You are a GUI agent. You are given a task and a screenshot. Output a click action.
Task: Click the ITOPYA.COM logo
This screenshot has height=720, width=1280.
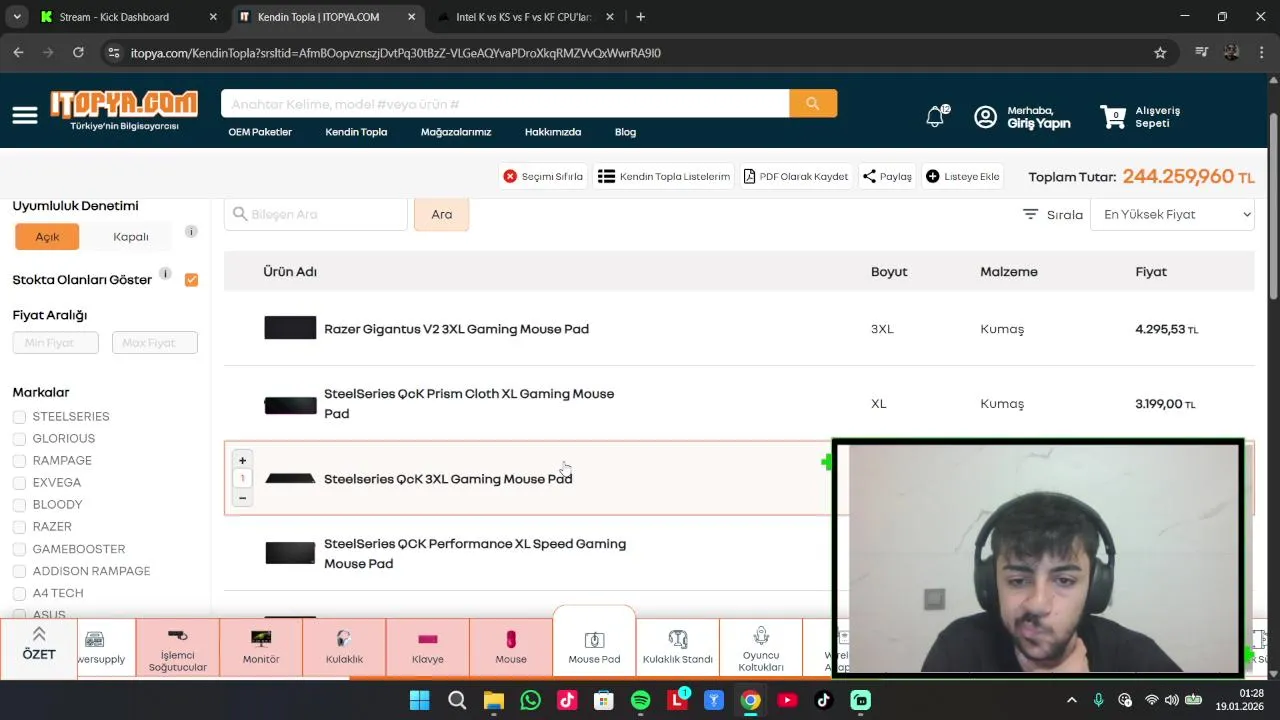tap(124, 111)
